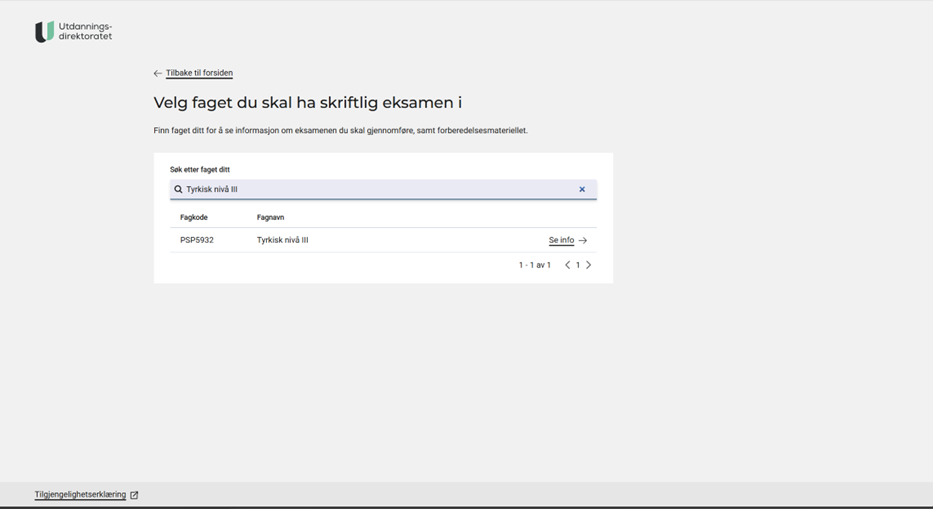The height and width of the screenshot is (509, 933).
Task: Open the Tilbake til forsiden link
Action: [199, 73]
